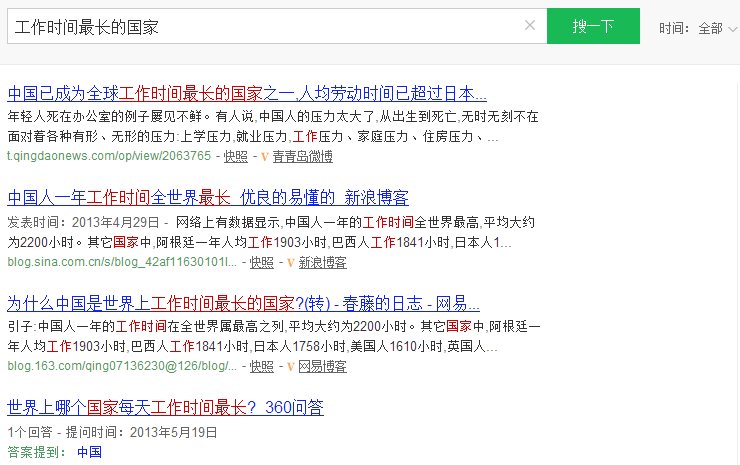740x465 pixels.
Task: Open the 新浪博客 source link
Action: [x=323, y=262]
